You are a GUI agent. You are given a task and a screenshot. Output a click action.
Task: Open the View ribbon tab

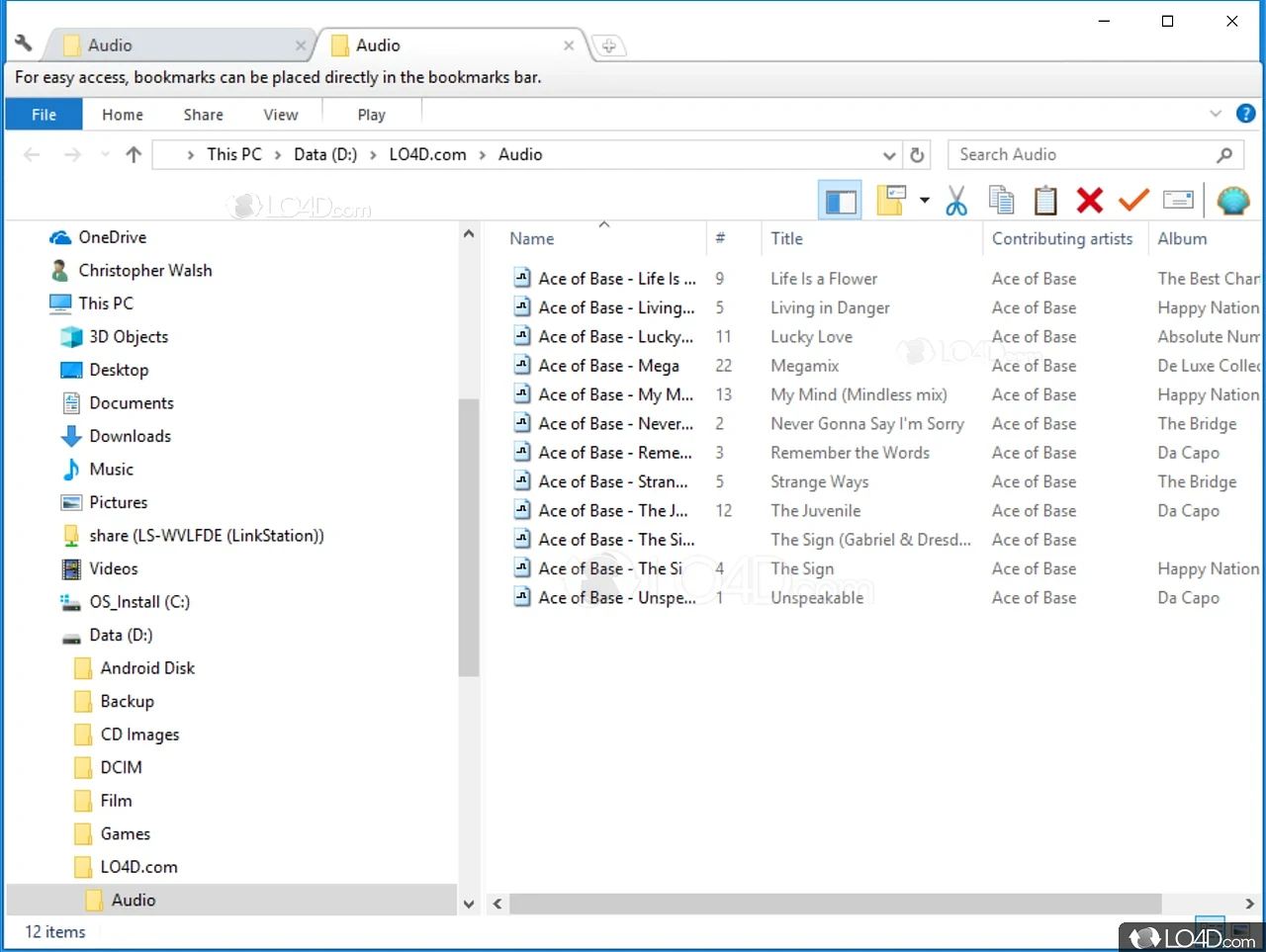coord(281,115)
